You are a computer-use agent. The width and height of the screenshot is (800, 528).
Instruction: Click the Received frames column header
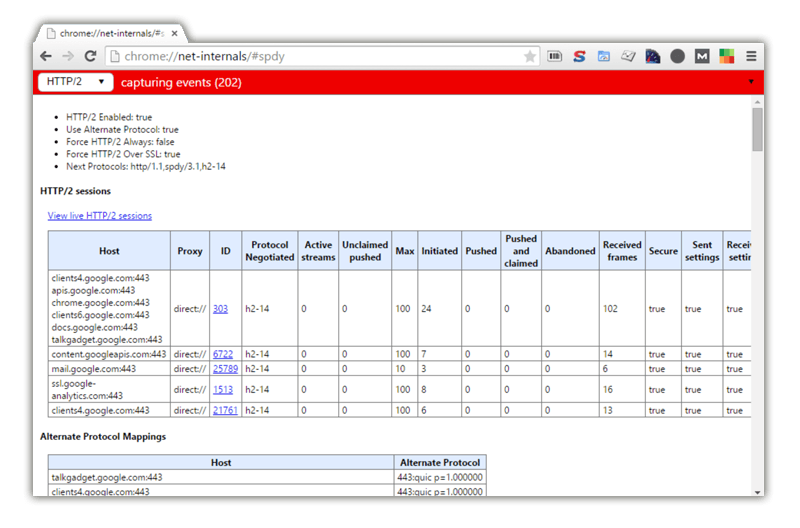click(x=622, y=251)
